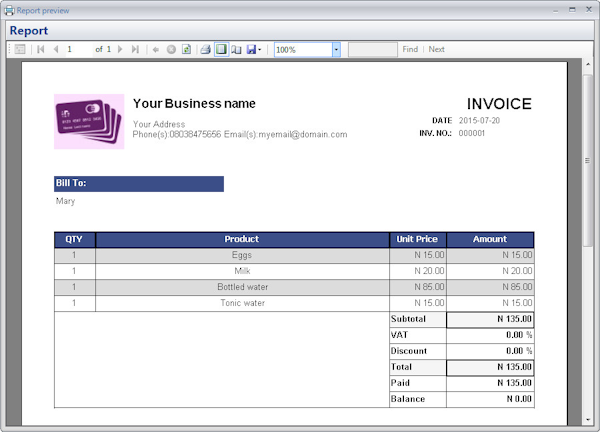Image resolution: width=600 pixels, height=432 pixels.
Task: Export report via save icon
Action: 251,49
